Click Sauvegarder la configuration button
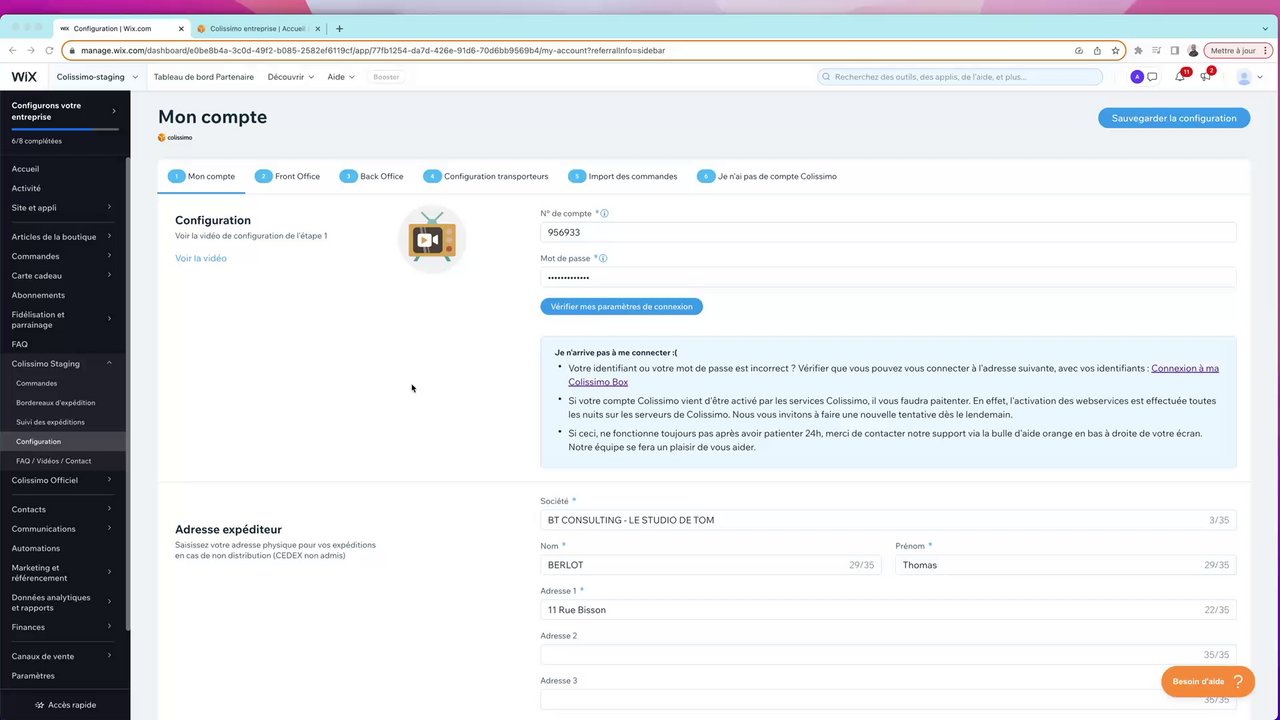Image resolution: width=1280 pixels, height=720 pixels. [x=1174, y=118]
